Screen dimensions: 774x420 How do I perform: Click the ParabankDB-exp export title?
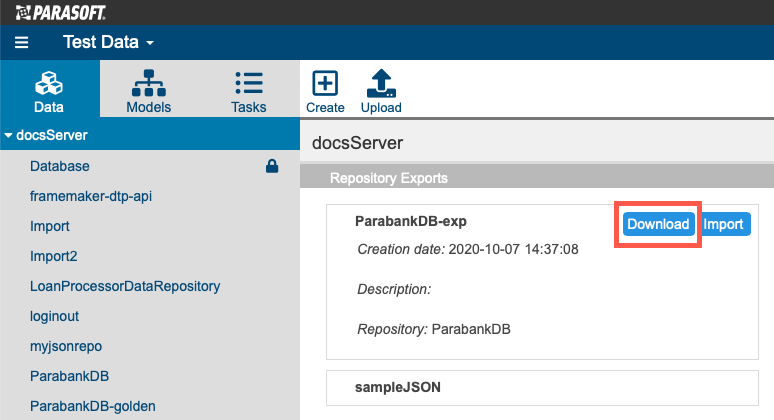411,221
